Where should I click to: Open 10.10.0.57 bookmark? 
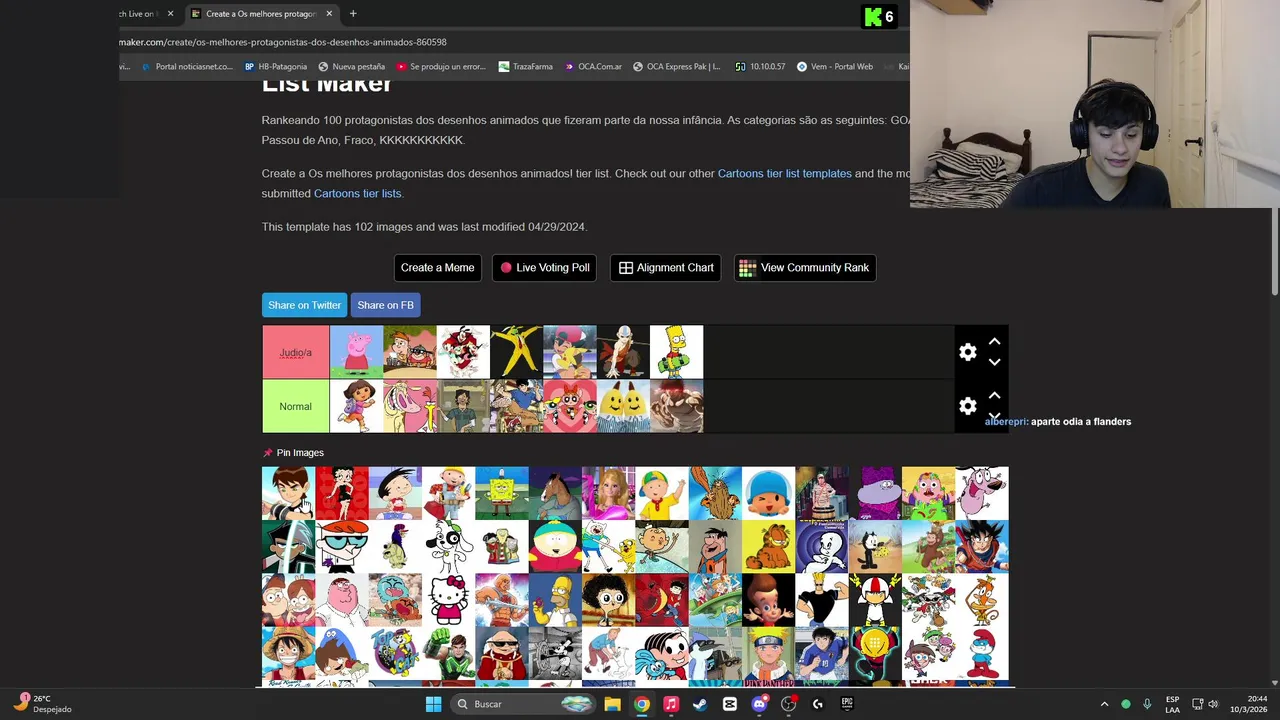pyautogui.click(x=760, y=67)
